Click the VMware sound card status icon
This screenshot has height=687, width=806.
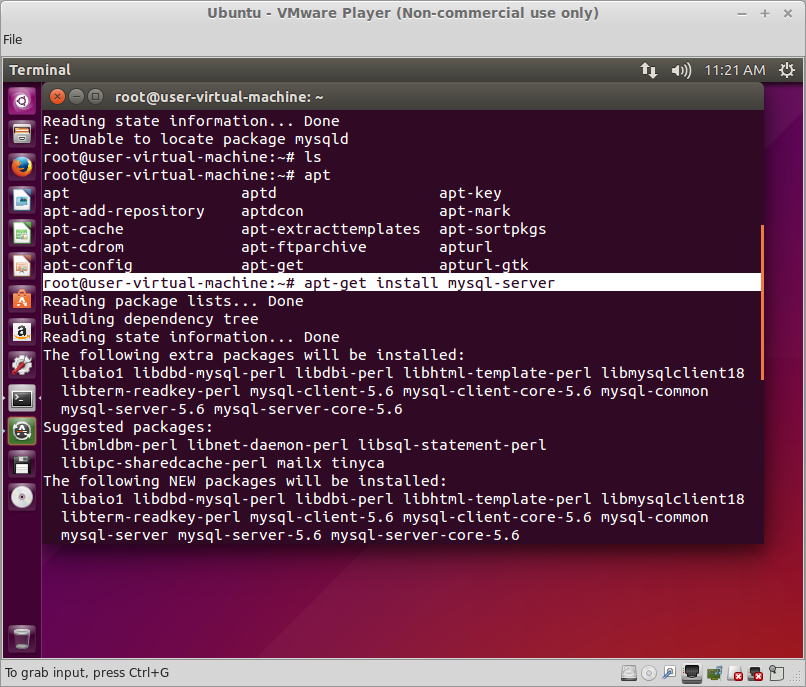pos(714,673)
